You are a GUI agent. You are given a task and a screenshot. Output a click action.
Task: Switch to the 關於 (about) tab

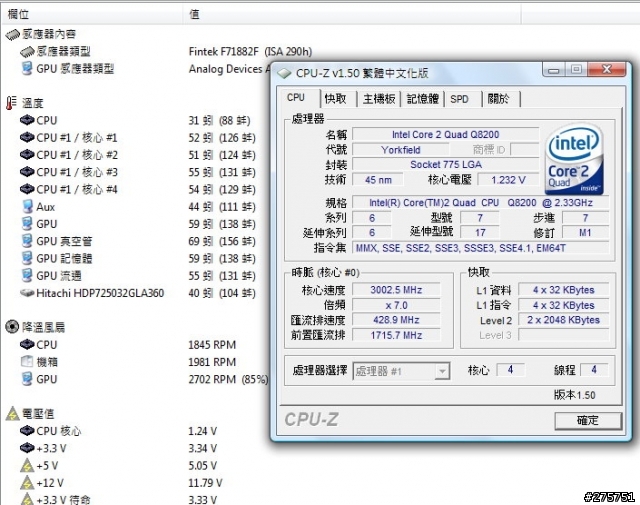click(x=499, y=98)
